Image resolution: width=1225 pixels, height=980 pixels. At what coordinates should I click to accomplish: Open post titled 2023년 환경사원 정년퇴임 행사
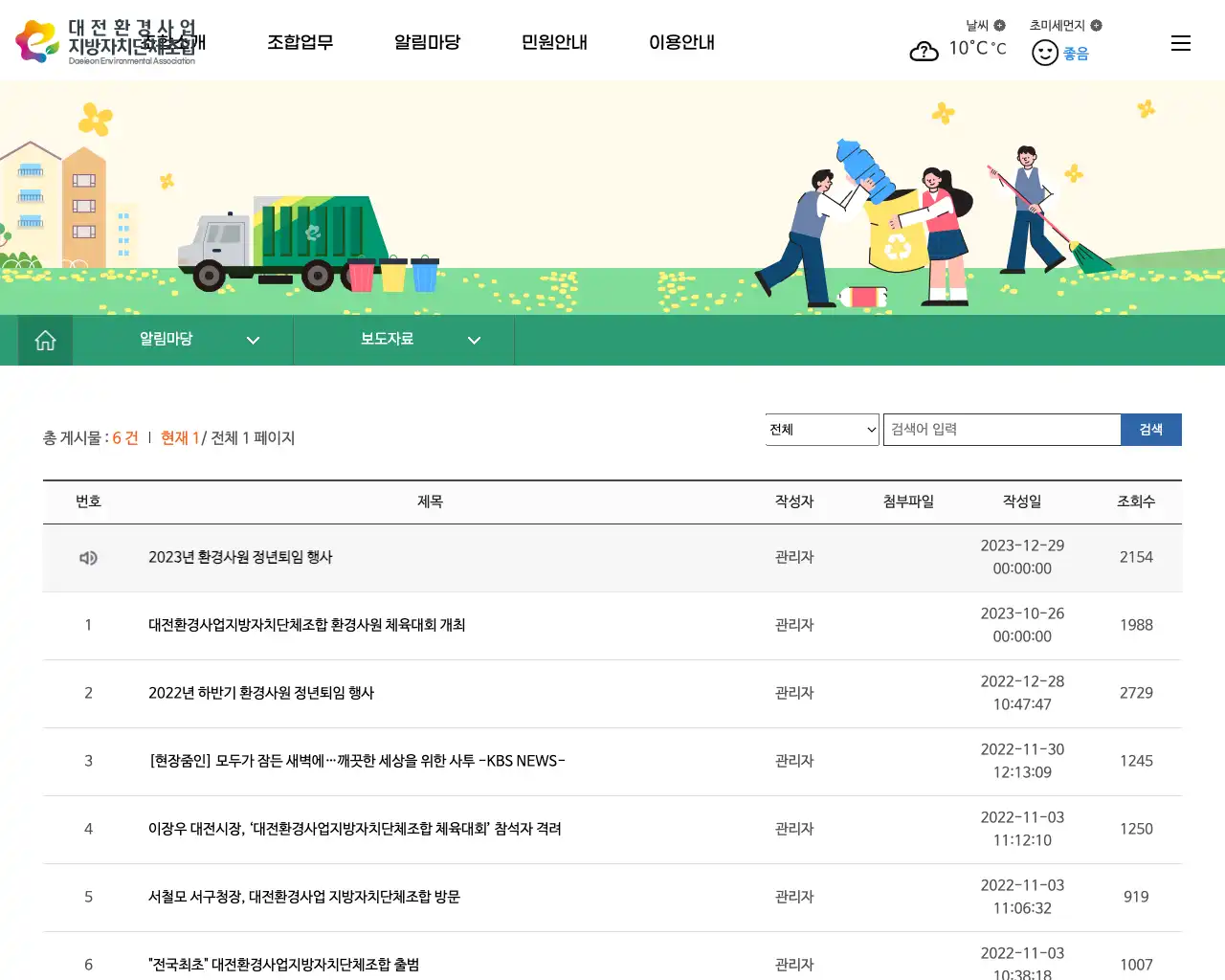pyautogui.click(x=239, y=557)
